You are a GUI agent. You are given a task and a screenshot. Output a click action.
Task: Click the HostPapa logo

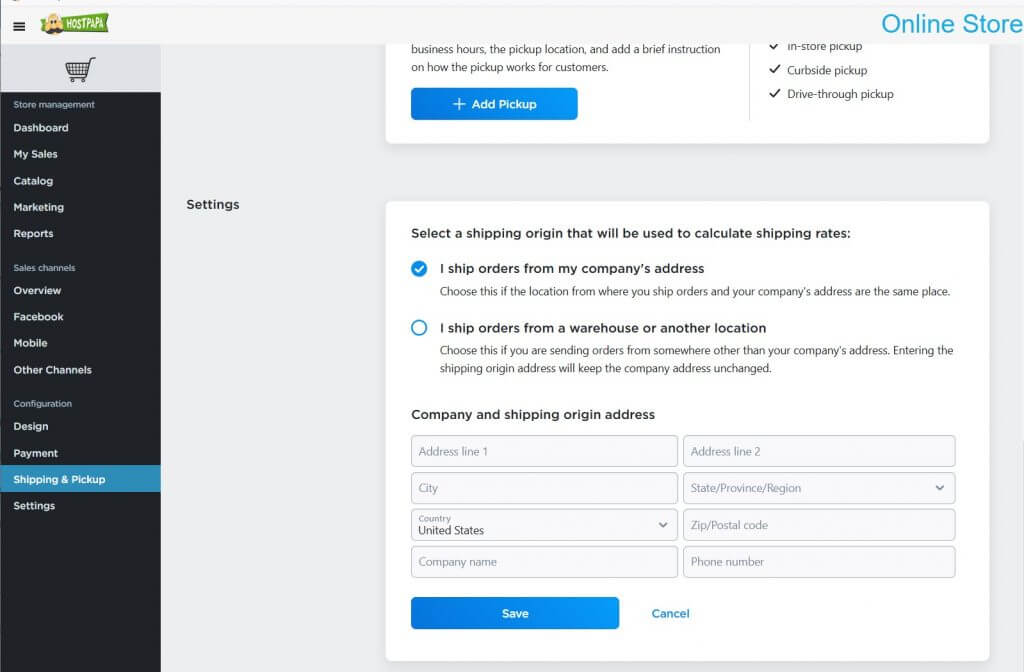pyautogui.click(x=77, y=22)
